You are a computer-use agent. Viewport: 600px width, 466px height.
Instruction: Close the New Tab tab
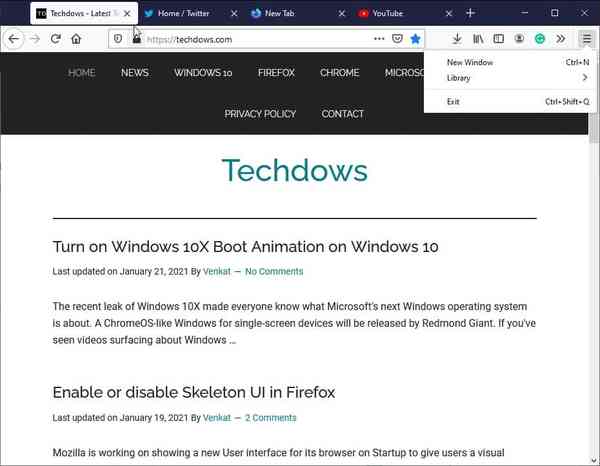click(x=342, y=13)
